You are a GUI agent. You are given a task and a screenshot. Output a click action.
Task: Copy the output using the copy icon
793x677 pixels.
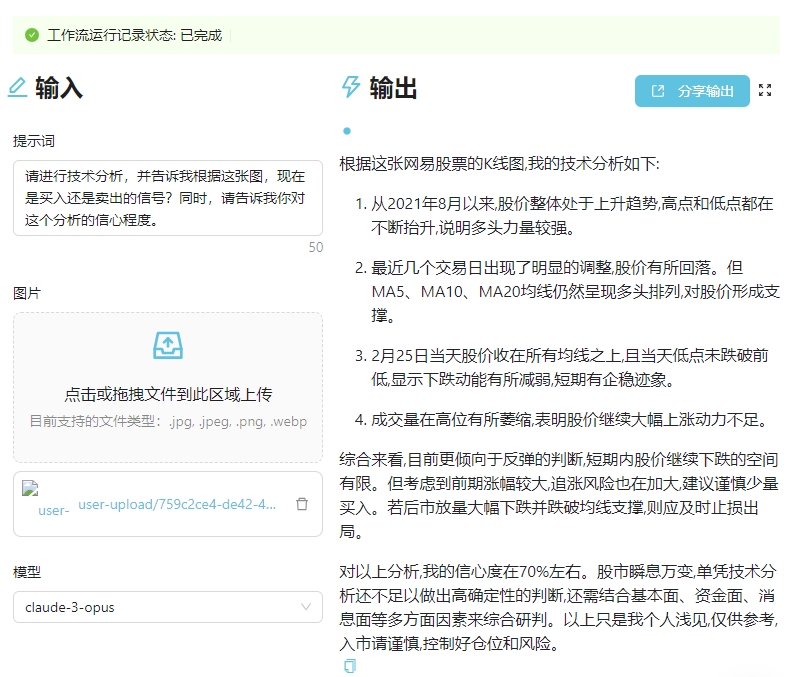pyautogui.click(x=349, y=666)
